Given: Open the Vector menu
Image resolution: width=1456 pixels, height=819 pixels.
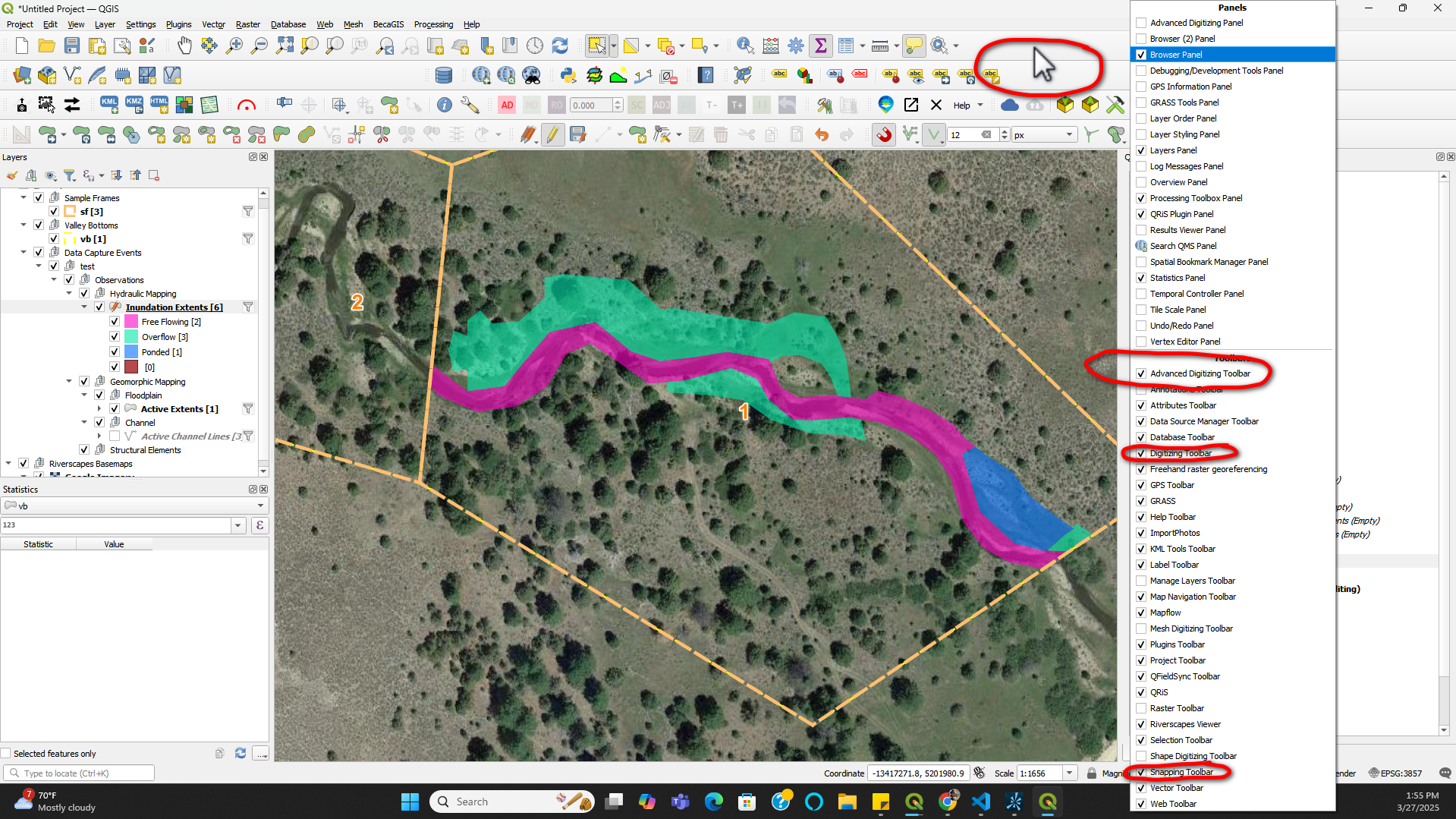Looking at the screenshot, I should pos(213,24).
